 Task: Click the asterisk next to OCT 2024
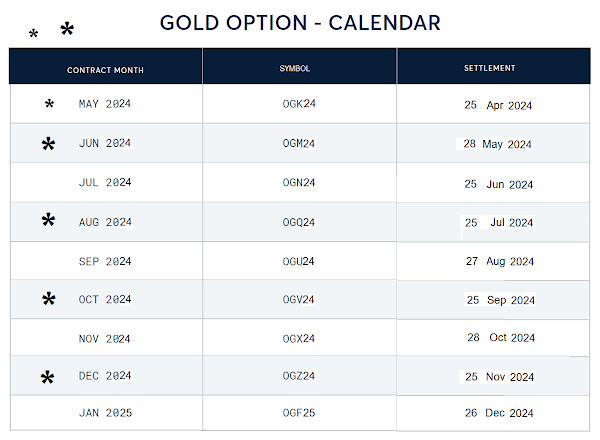(x=49, y=299)
